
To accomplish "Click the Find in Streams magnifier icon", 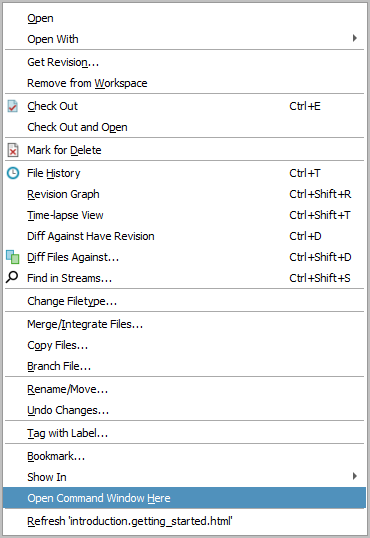I will [12, 277].
